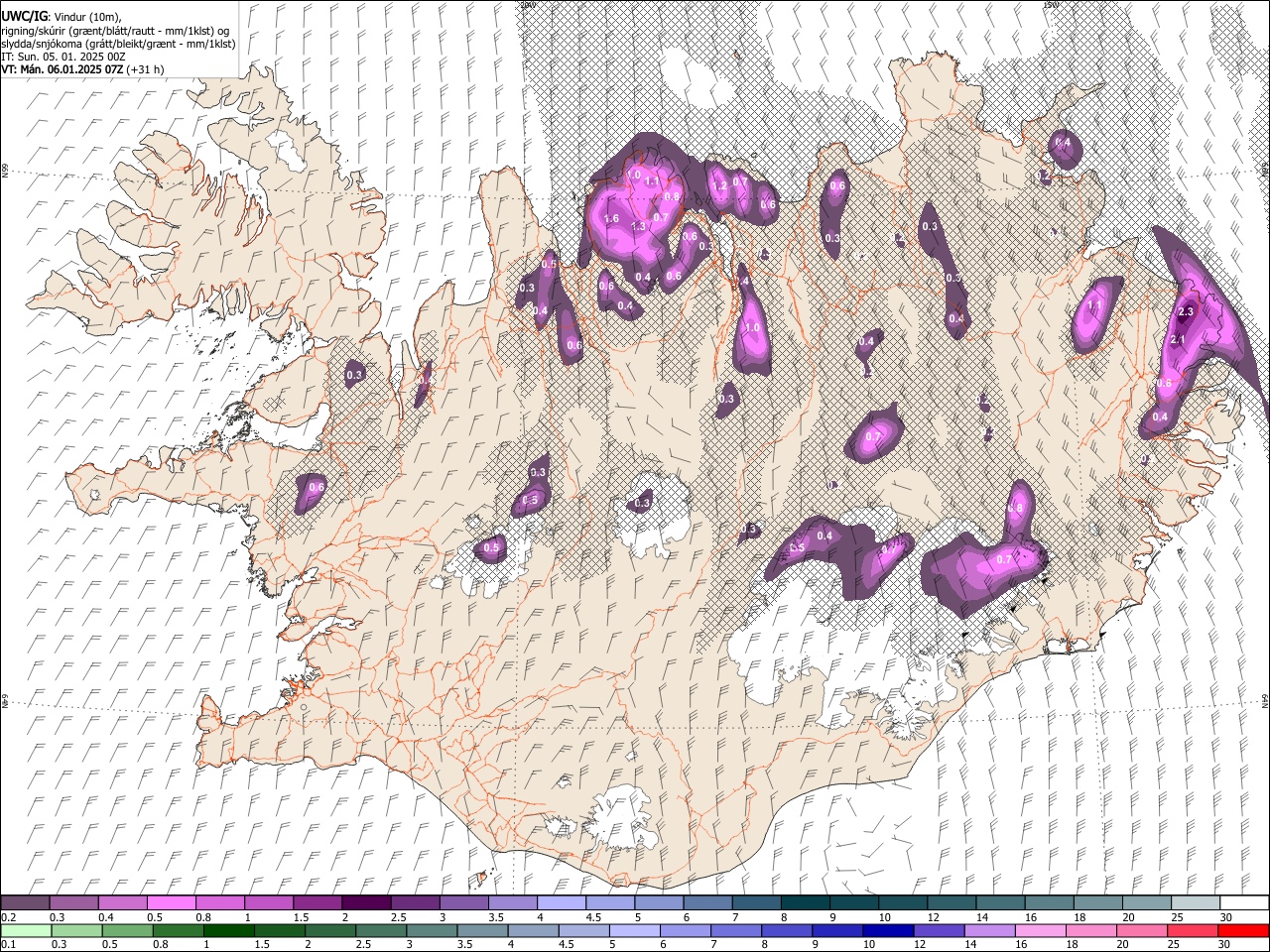1270x952 pixels.
Task: Select the lower legend swatch starting at 2.5
Action: (380, 930)
